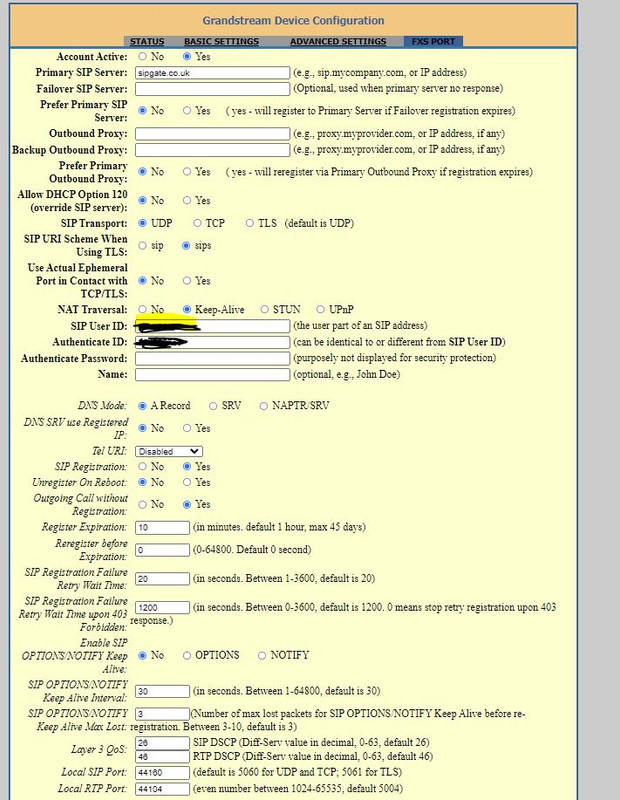Click the Local RTP Port field
This screenshot has height=800, width=620.
click(162, 789)
